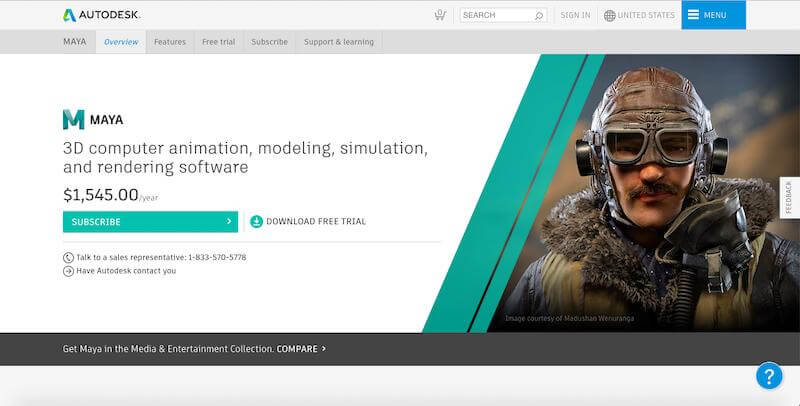Select the MAYA nav label

tap(74, 42)
